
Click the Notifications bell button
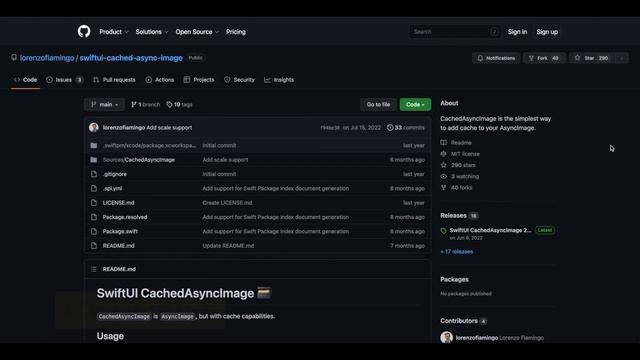point(496,58)
